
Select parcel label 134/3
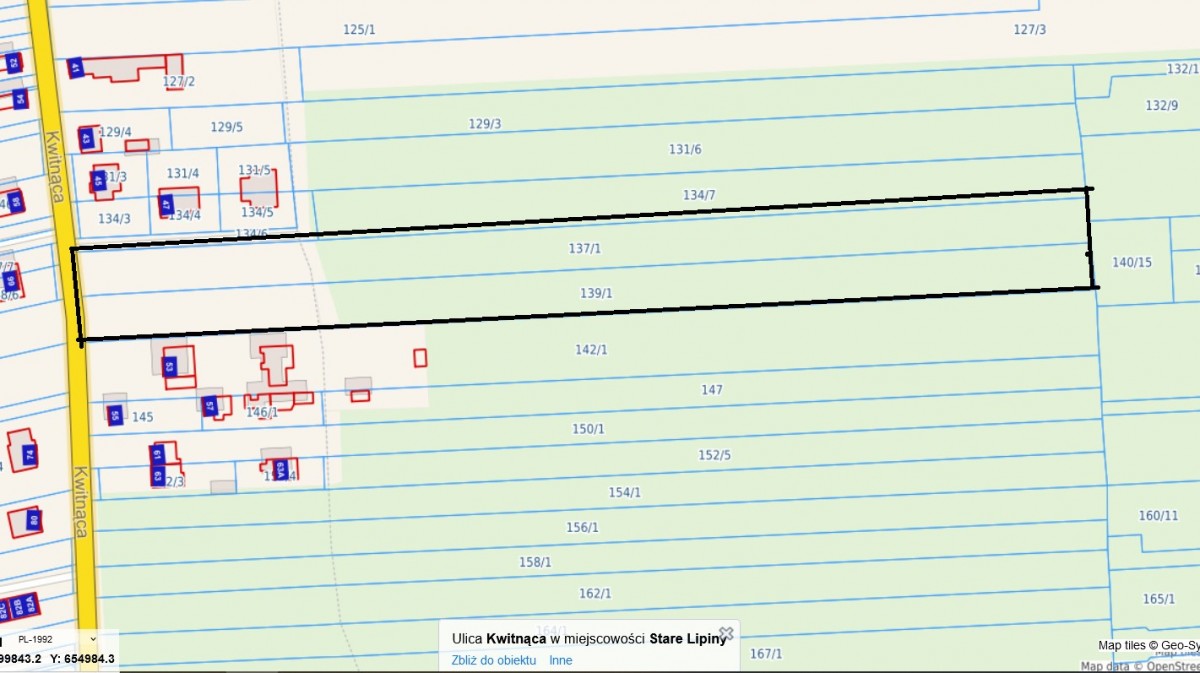click(114, 218)
